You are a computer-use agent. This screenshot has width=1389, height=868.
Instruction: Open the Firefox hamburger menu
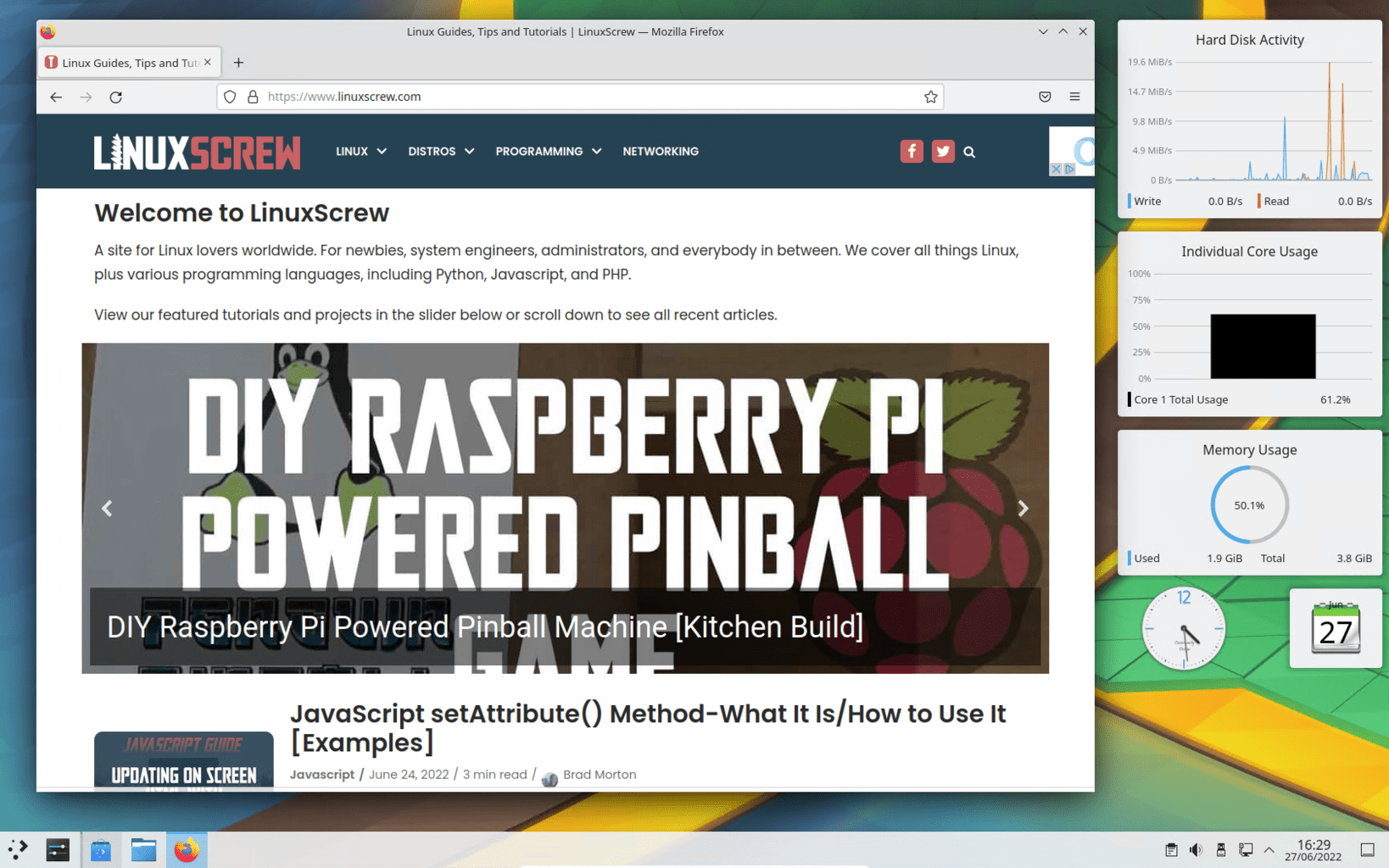pyautogui.click(x=1074, y=97)
